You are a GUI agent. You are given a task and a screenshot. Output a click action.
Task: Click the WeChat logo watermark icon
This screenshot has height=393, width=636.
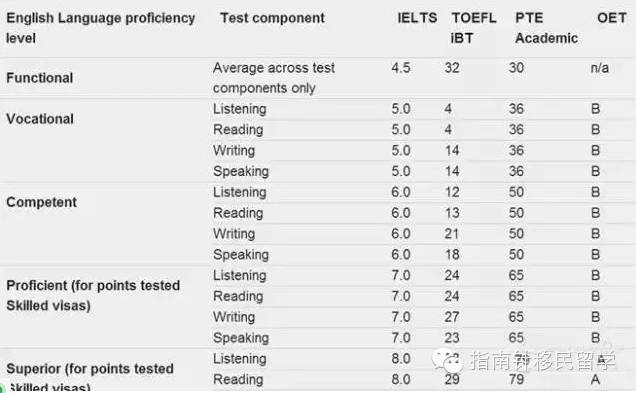click(x=447, y=361)
